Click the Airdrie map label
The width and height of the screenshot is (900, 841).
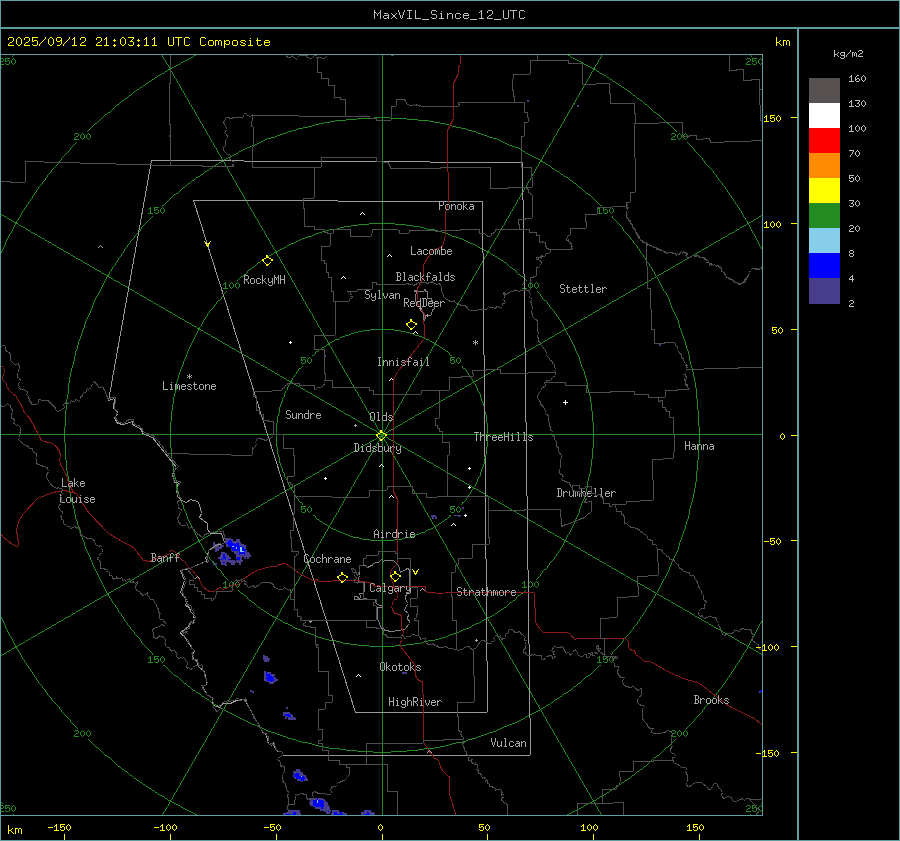(x=394, y=534)
